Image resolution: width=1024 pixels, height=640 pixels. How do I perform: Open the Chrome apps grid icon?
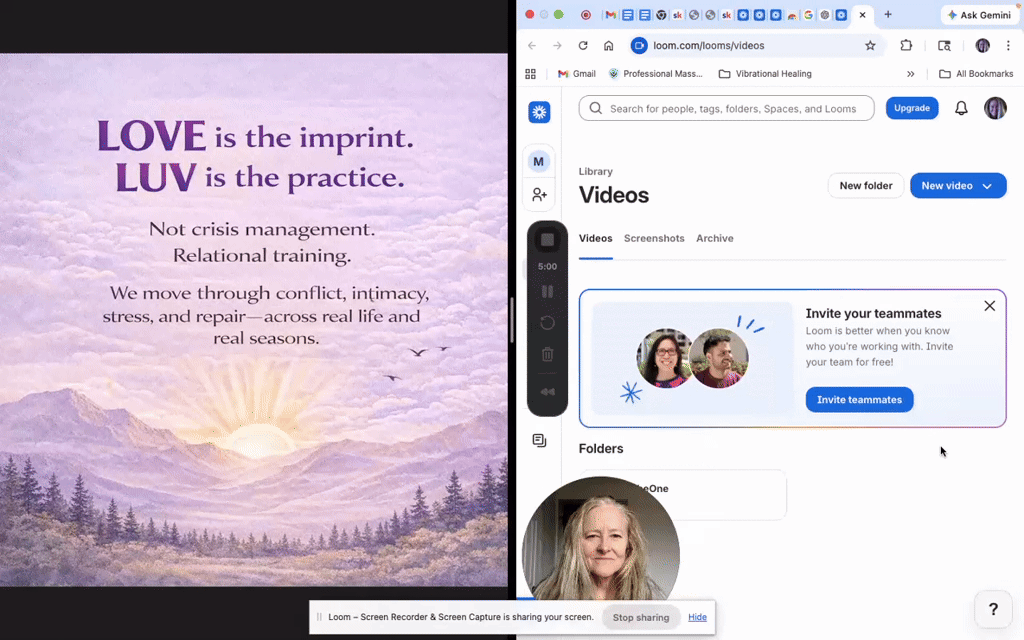530,74
